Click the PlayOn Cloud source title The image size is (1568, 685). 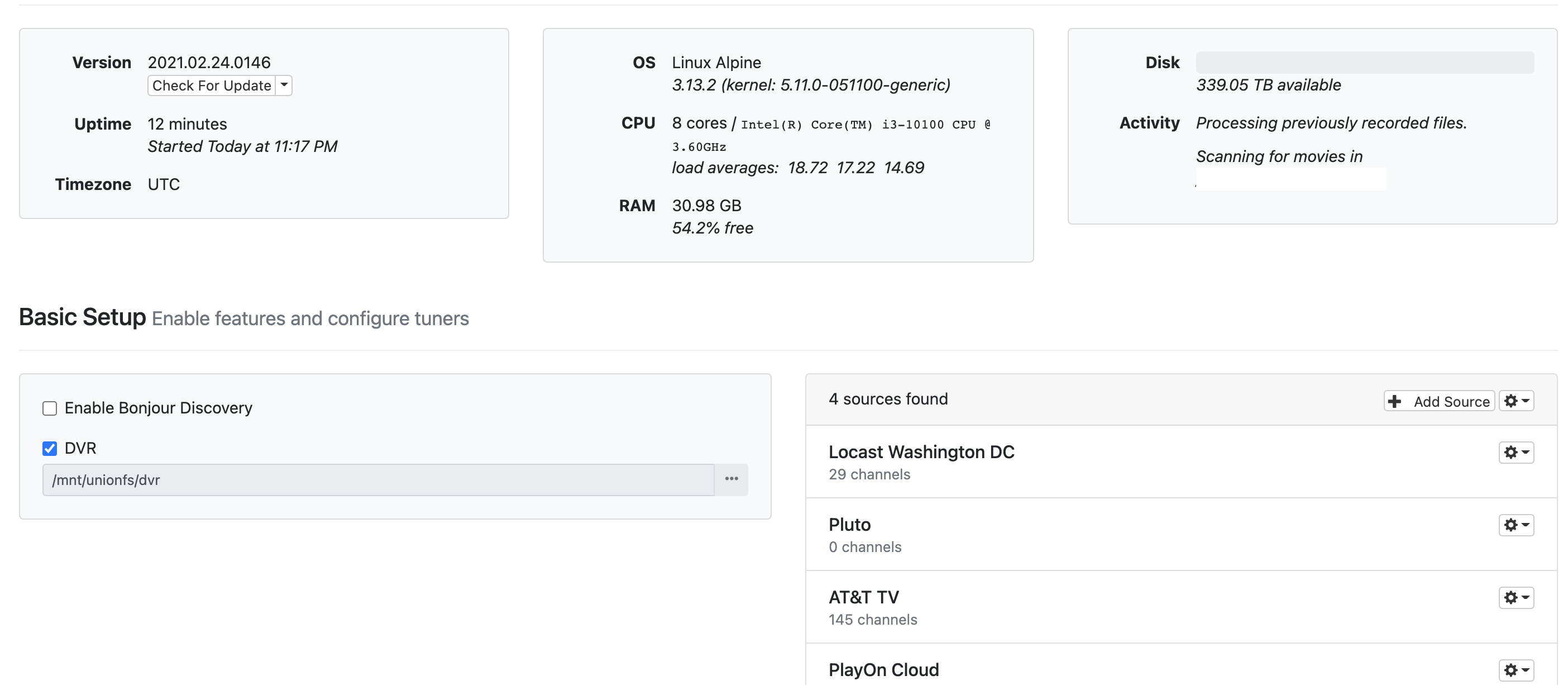point(883,670)
